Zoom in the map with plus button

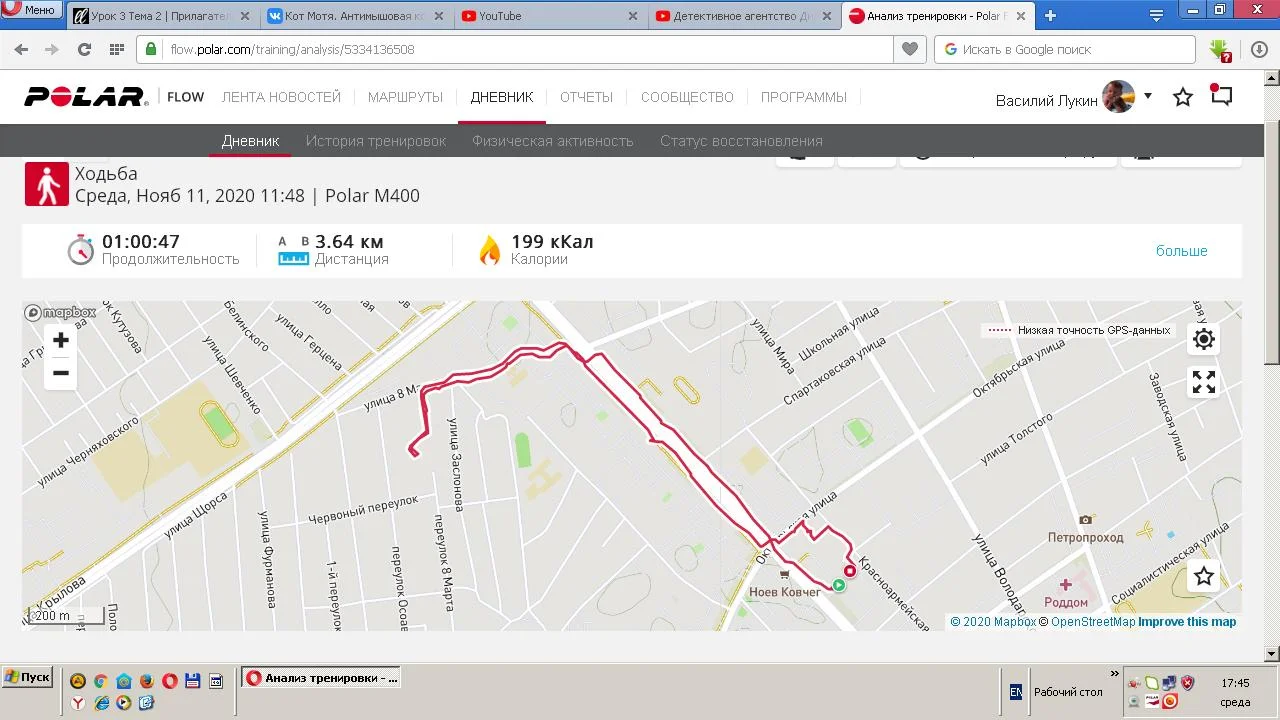[60, 341]
